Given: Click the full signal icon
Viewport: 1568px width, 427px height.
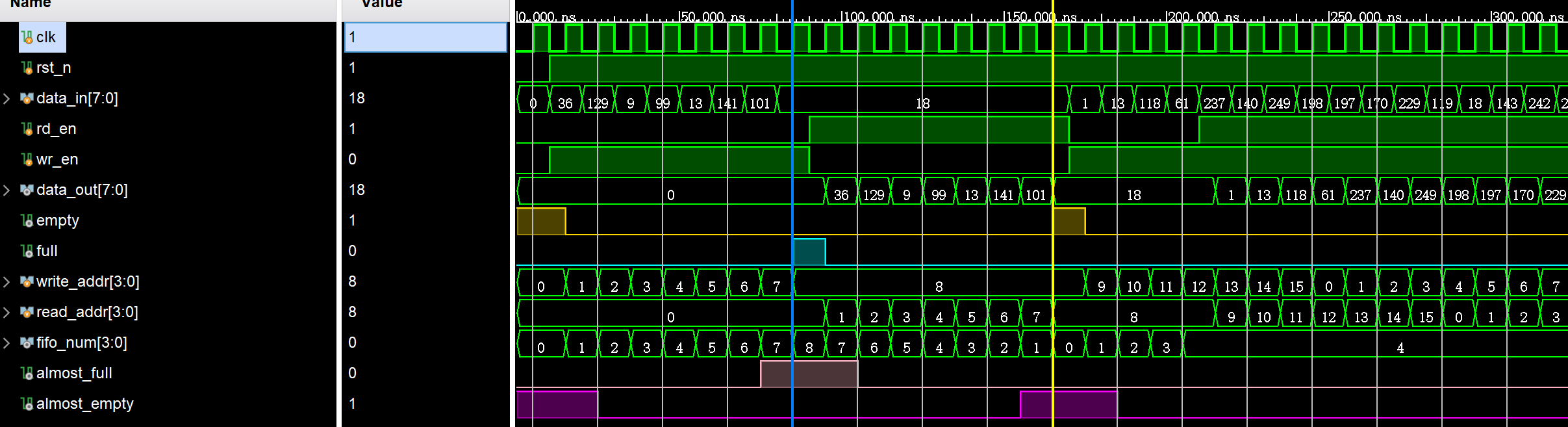Looking at the screenshot, I should 27,251.
